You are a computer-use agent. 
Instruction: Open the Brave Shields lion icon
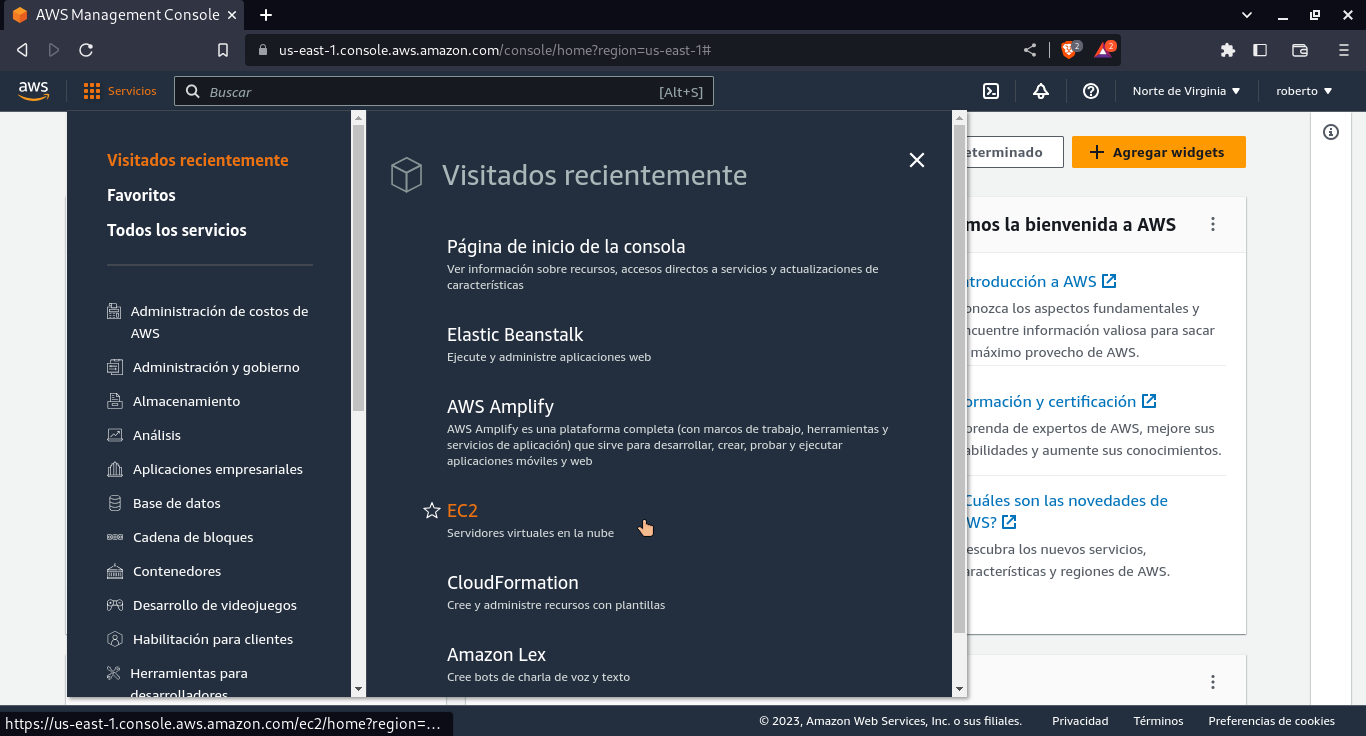point(1069,49)
